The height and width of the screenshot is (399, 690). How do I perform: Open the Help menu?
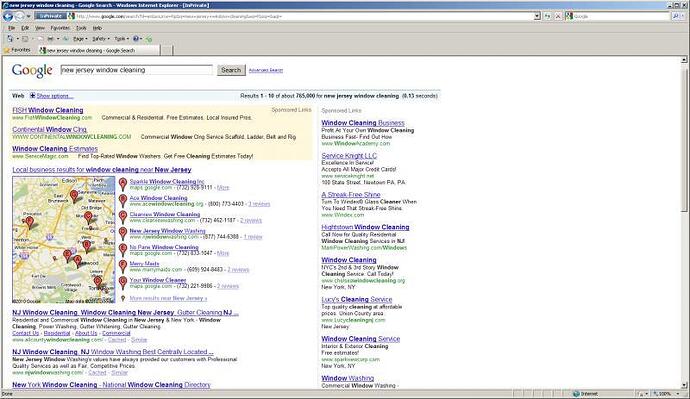[x=97, y=28]
